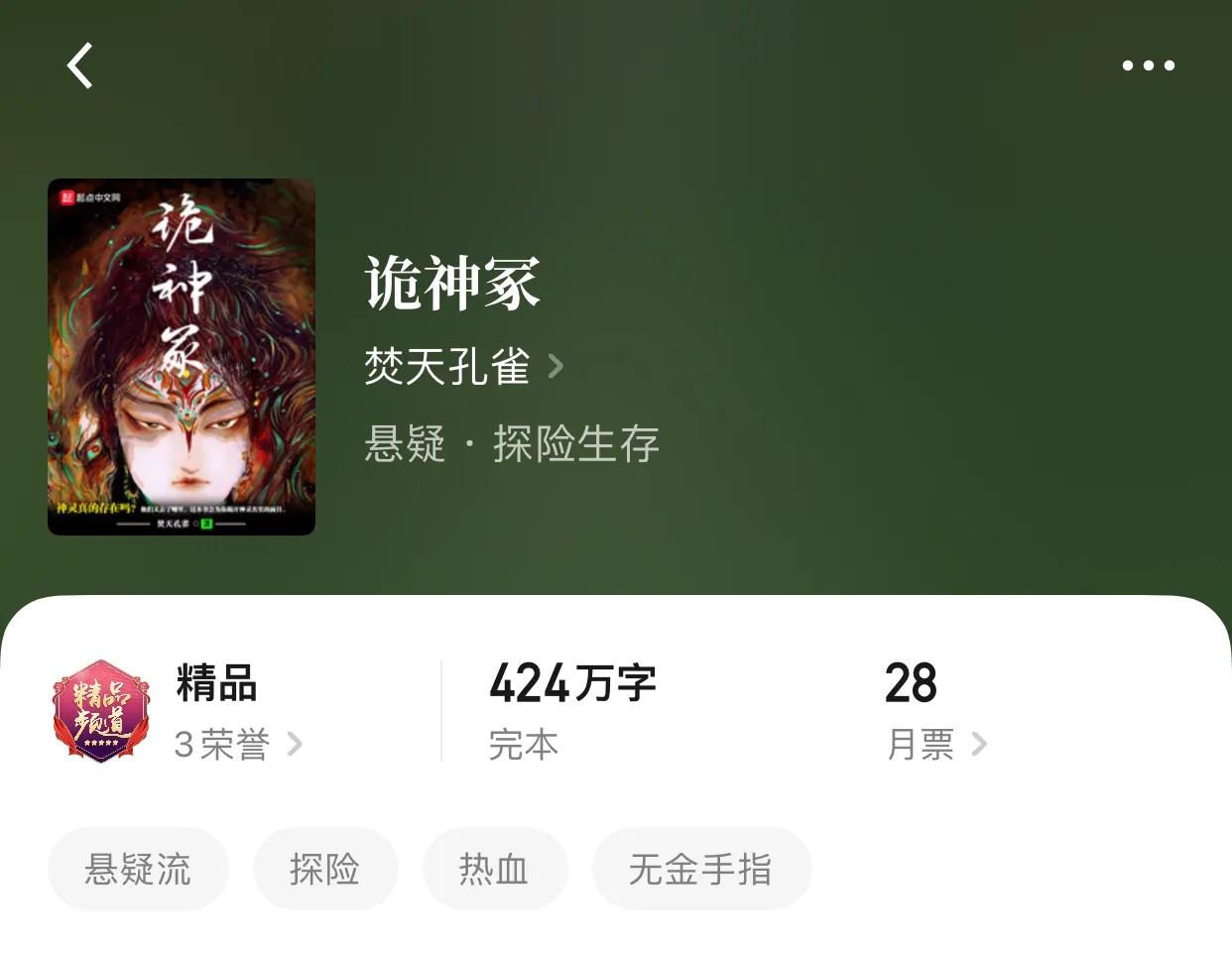1232x953 pixels.
Task: Expand the 3荣誉 chevron arrow
Action: [295, 744]
